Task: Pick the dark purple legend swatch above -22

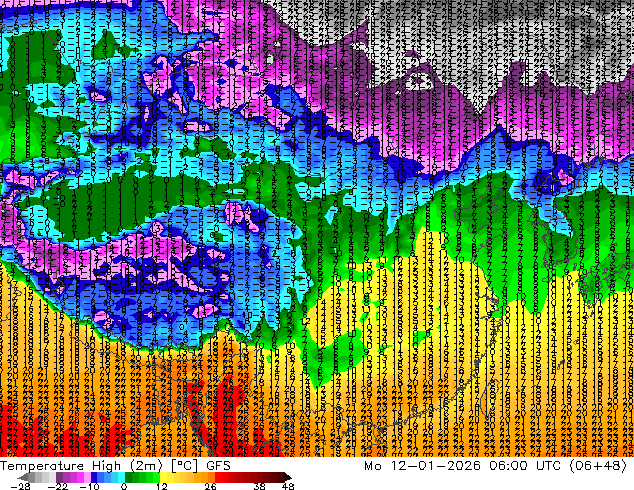Action: pos(59,477)
